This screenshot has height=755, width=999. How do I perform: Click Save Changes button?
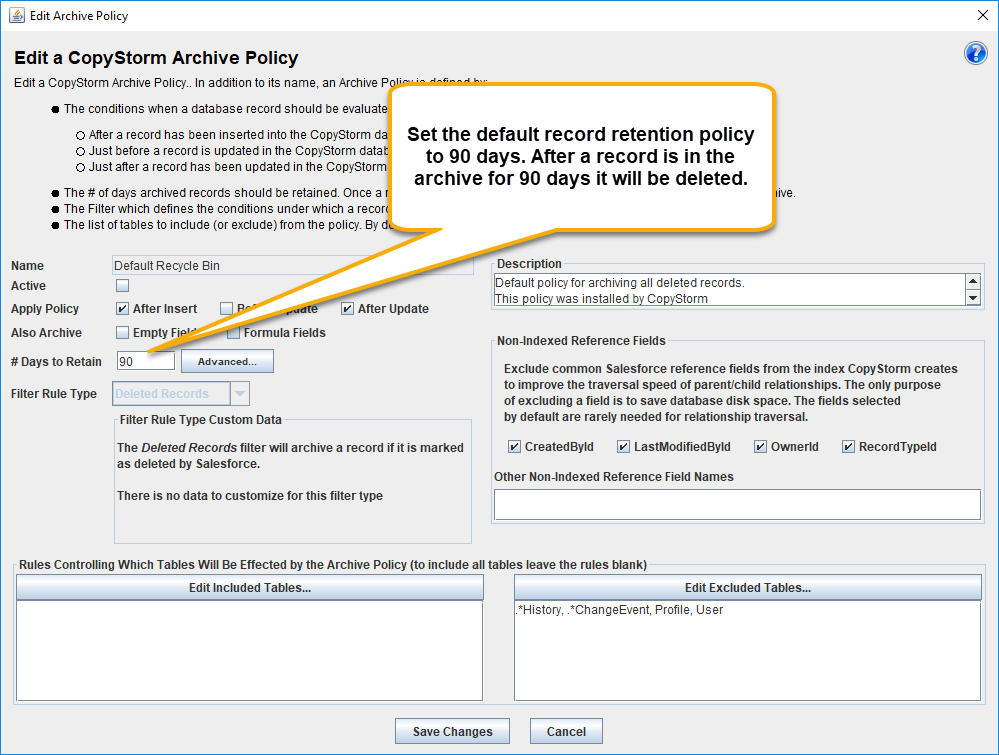[x=452, y=731]
